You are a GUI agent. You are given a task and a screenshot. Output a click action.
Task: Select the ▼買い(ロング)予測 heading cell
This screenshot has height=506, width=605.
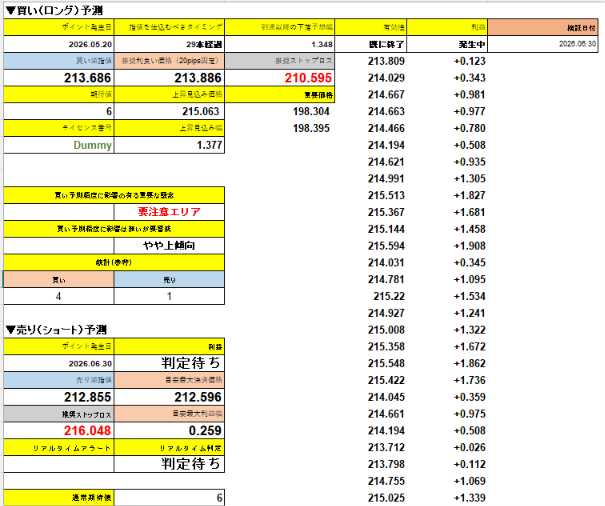(54, 10)
